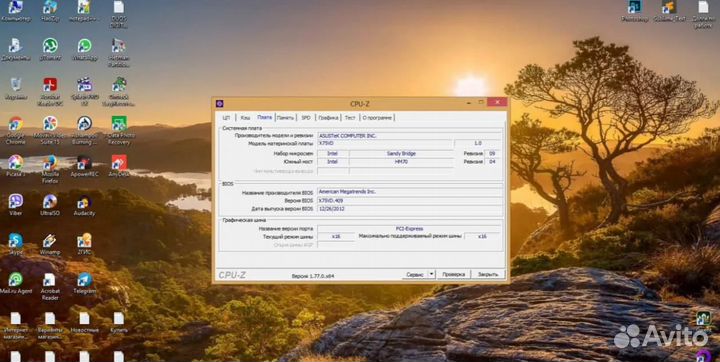Open the SPD tab in CPU-Z
The image size is (720, 362).
pos(306,118)
